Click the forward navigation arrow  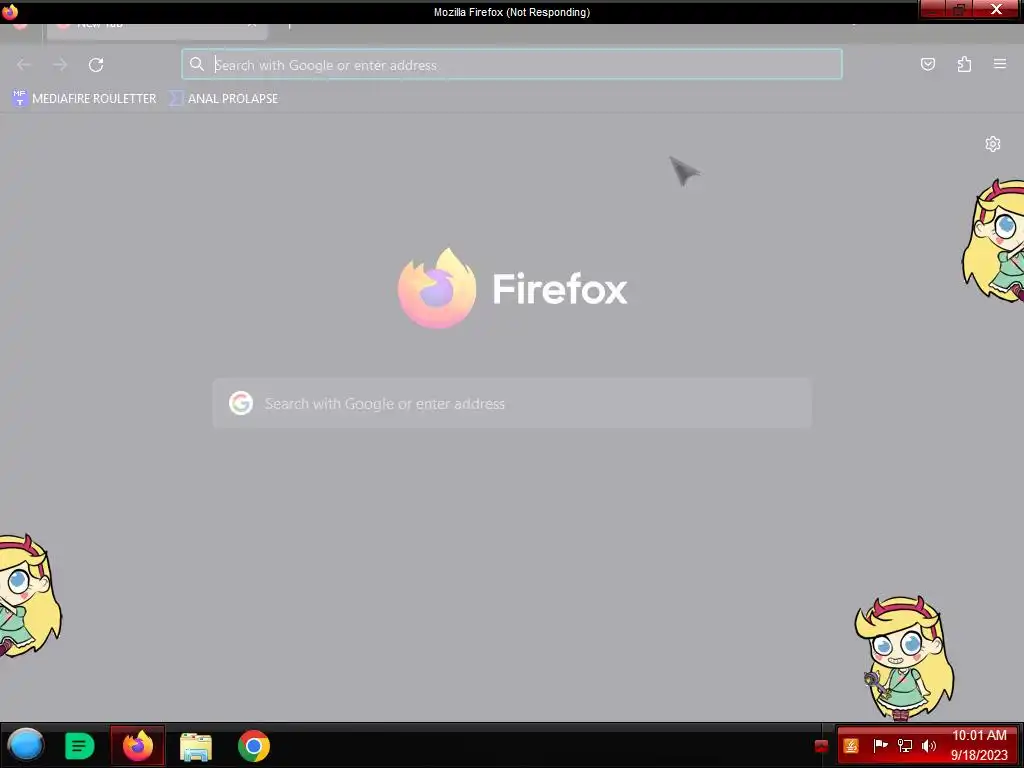click(60, 65)
